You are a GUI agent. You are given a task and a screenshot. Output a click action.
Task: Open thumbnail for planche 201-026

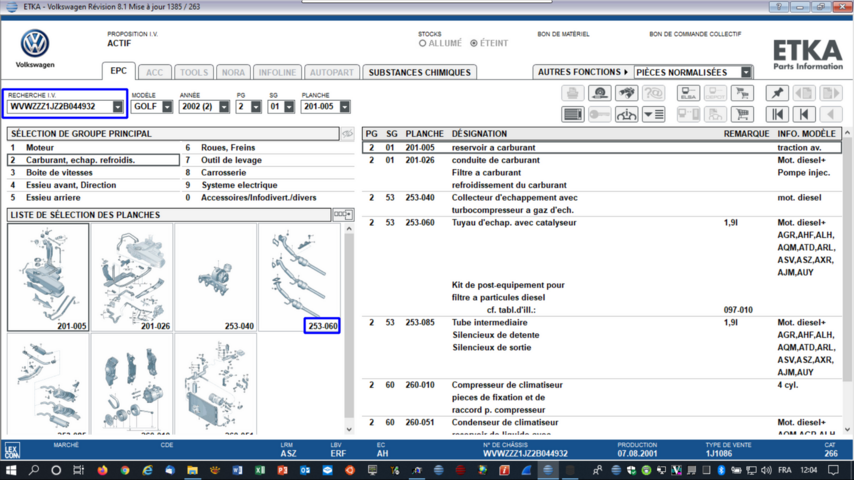[132, 277]
